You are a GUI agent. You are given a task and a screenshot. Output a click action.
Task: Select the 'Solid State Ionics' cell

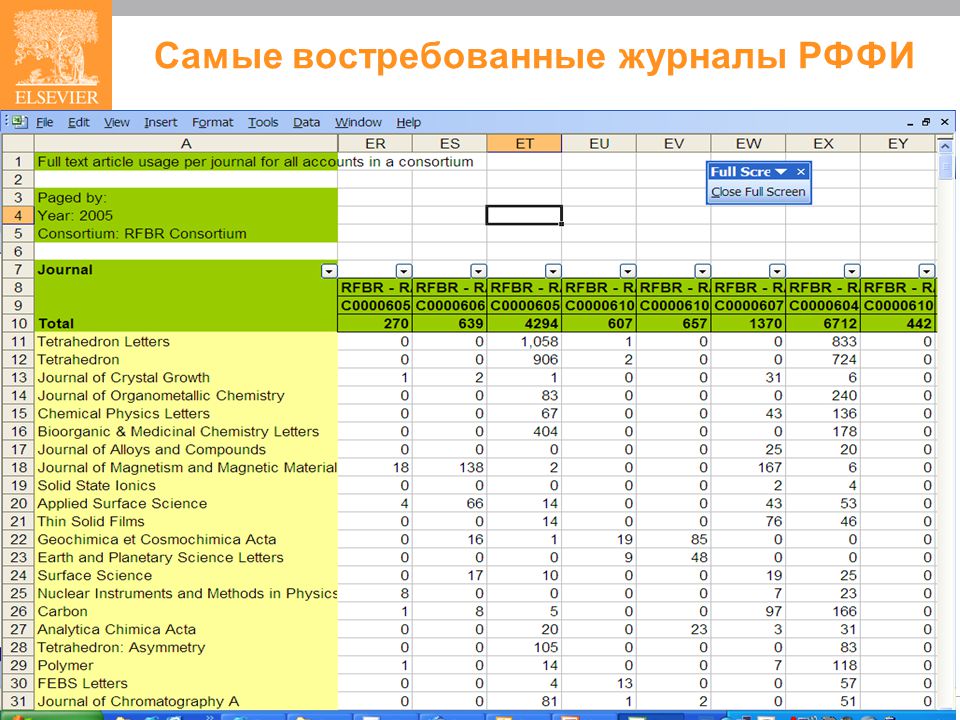pos(186,486)
